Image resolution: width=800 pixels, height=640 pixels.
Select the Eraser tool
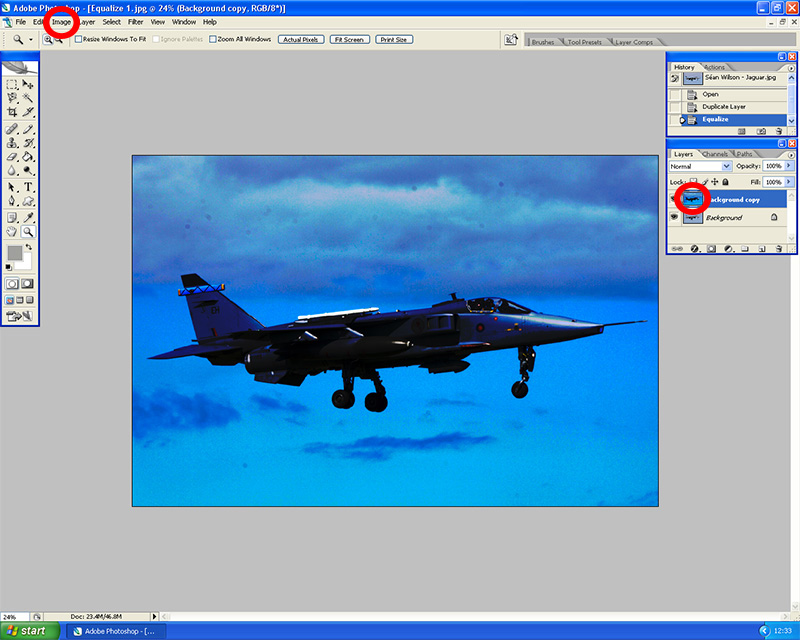[12, 157]
